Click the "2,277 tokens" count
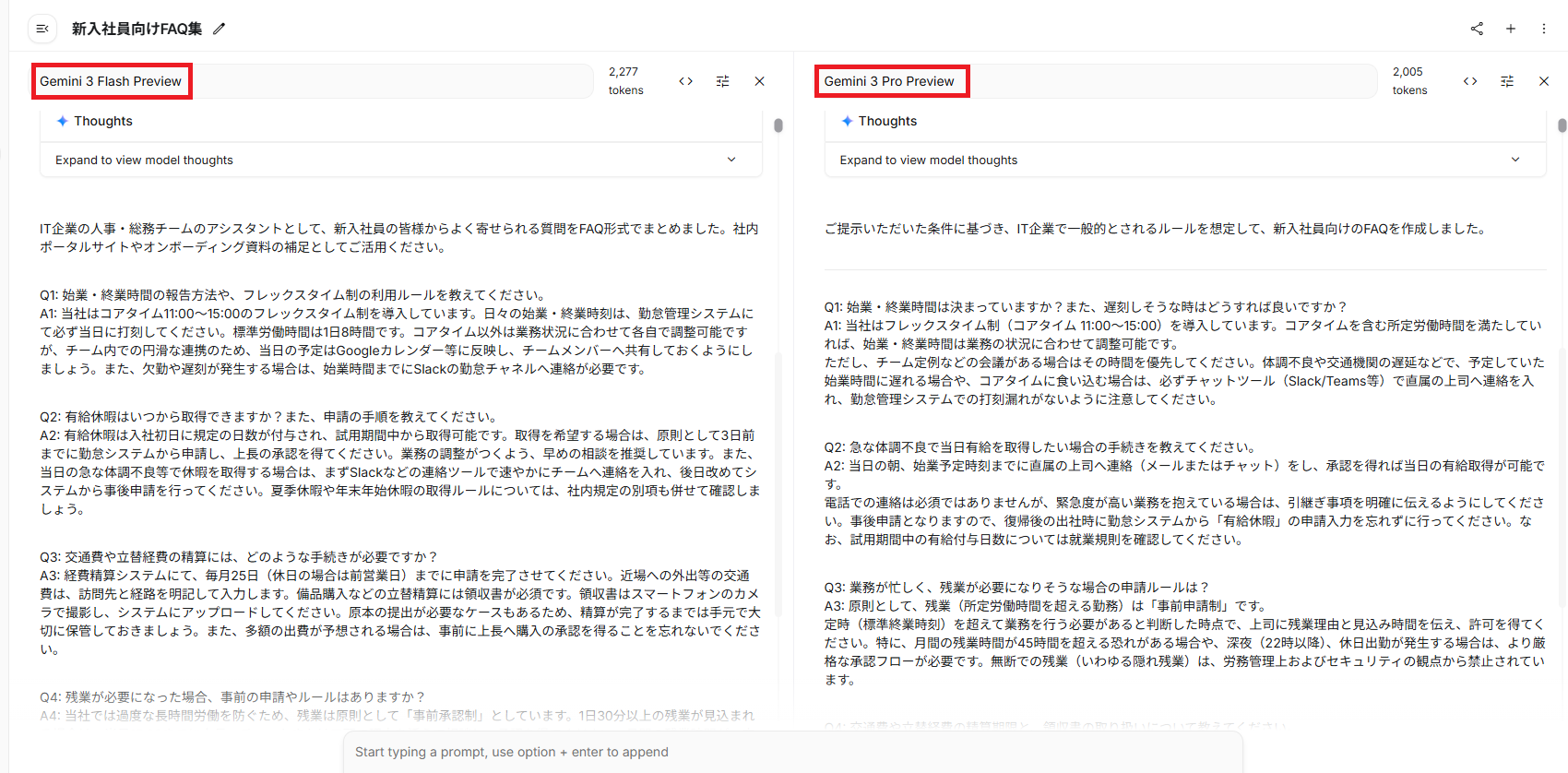The image size is (1568, 773). pyautogui.click(x=625, y=81)
